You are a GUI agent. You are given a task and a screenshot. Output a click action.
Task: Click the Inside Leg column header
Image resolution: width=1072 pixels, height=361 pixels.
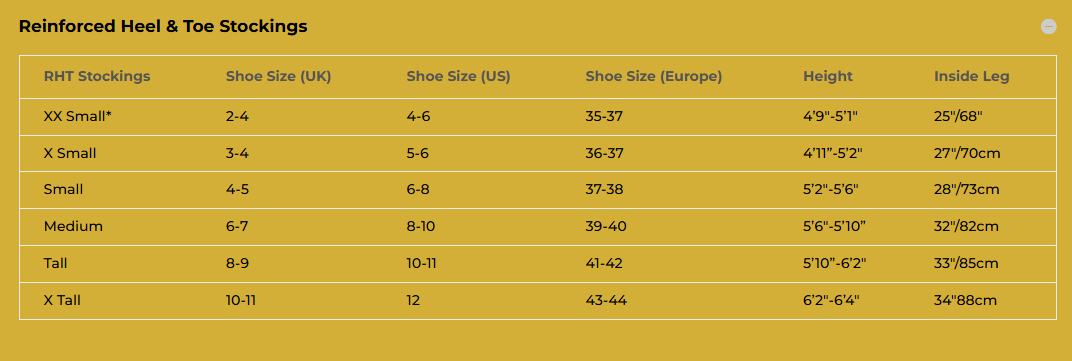[972, 77]
